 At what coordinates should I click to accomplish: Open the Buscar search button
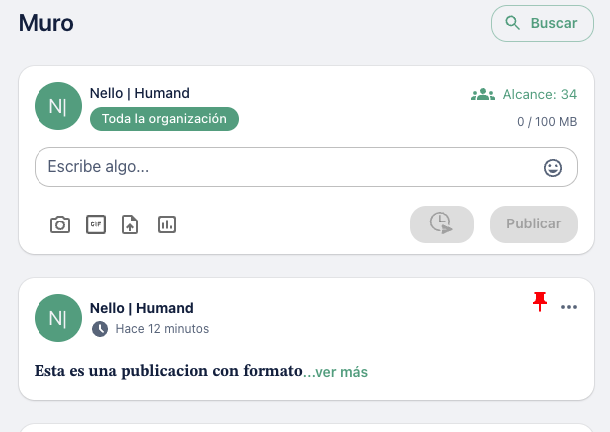(x=542, y=23)
